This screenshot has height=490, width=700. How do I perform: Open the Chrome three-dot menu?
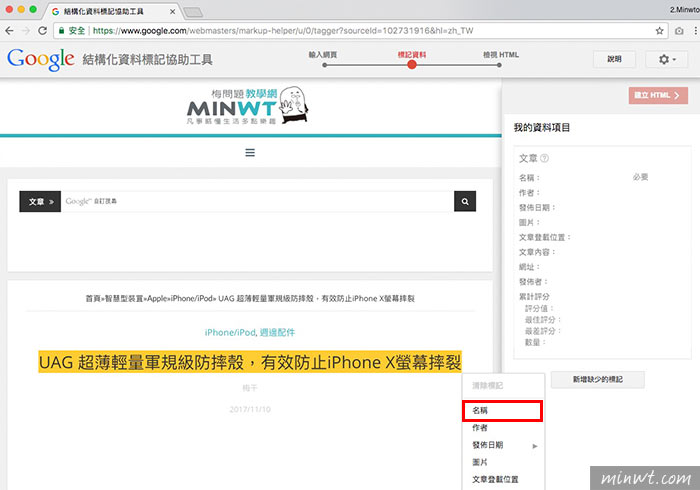(695, 31)
